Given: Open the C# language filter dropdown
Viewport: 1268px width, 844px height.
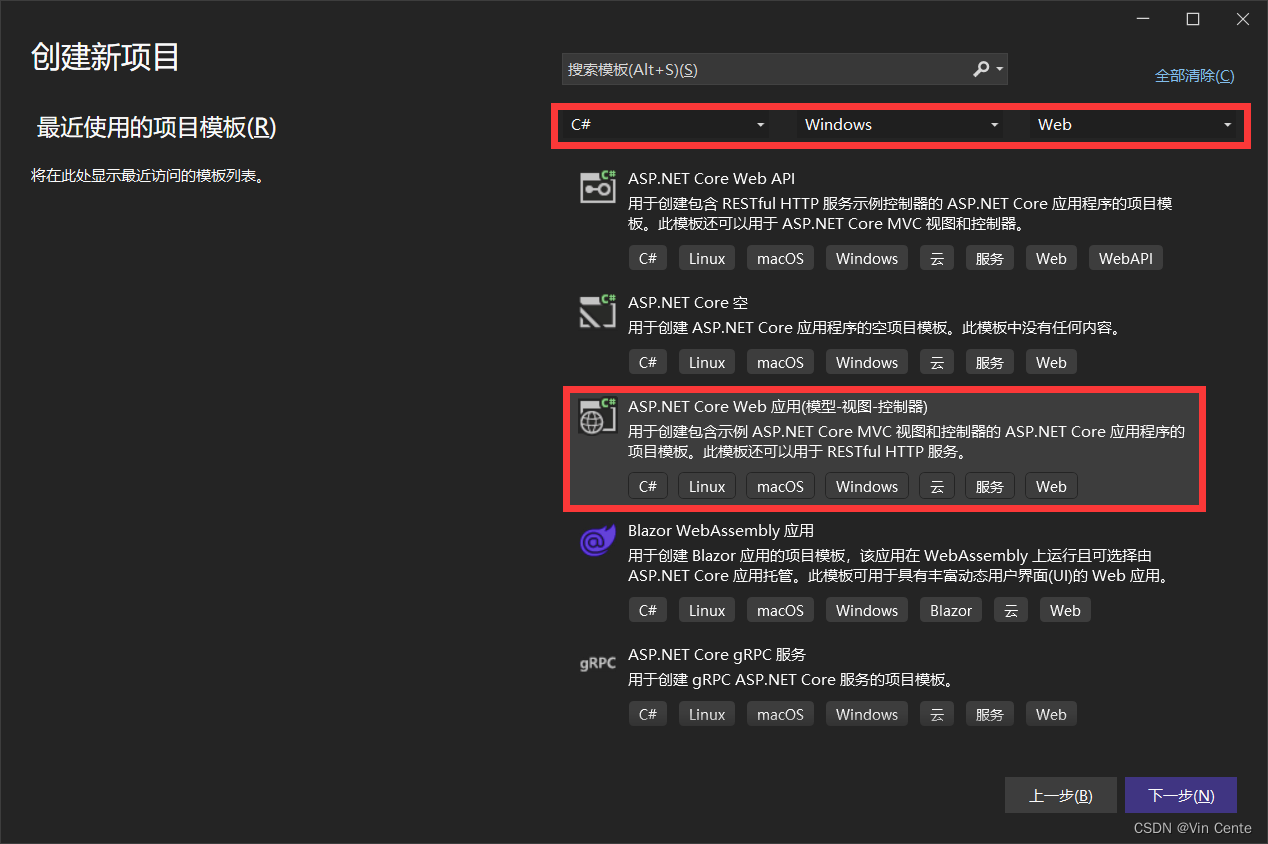Looking at the screenshot, I should pos(667,125).
